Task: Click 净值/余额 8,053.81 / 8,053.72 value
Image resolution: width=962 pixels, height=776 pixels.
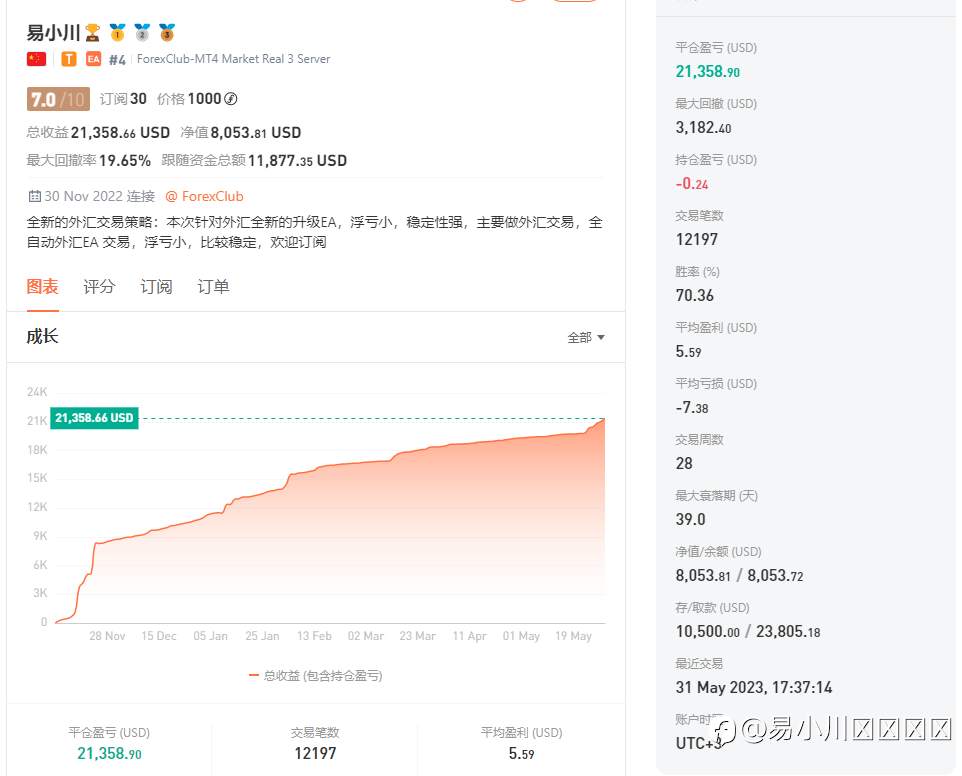Action: [x=739, y=575]
